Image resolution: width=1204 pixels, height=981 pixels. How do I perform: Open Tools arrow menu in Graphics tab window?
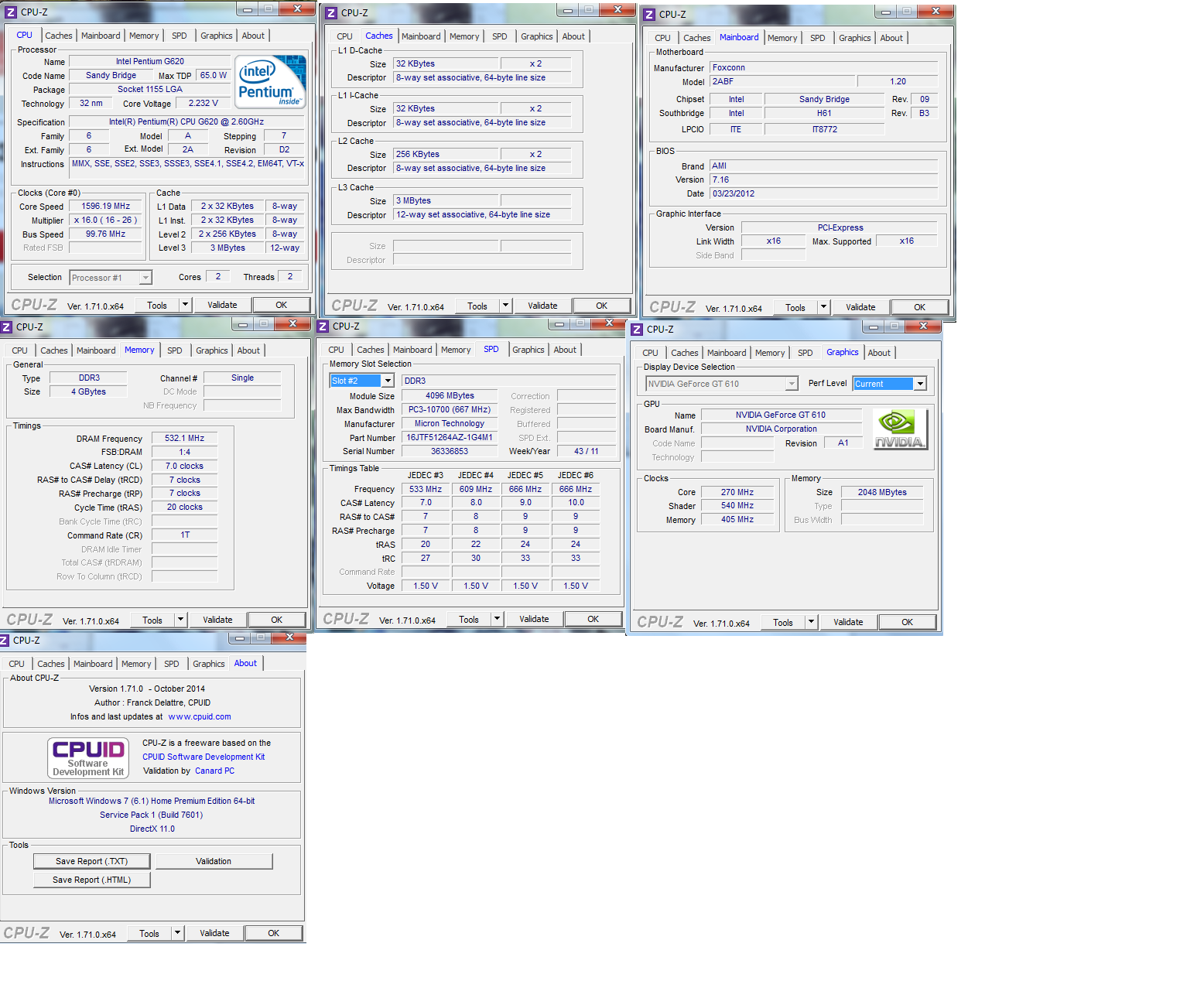coord(811,622)
